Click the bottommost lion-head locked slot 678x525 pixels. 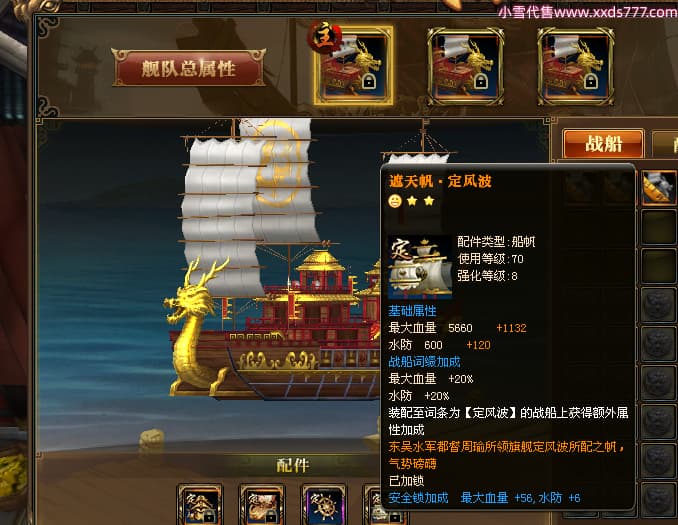click(659, 499)
